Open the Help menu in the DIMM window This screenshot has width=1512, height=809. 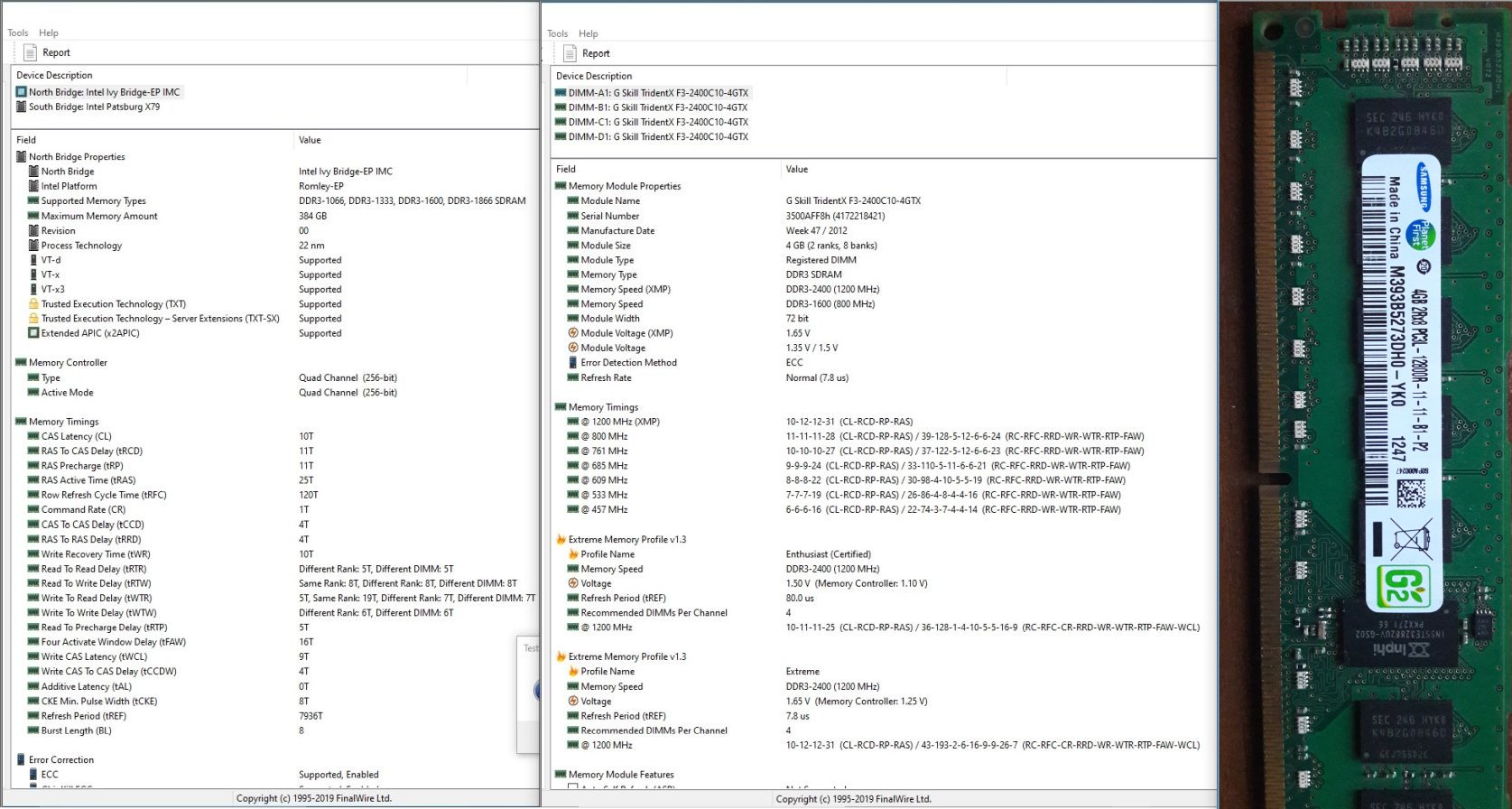tap(589, 33)
